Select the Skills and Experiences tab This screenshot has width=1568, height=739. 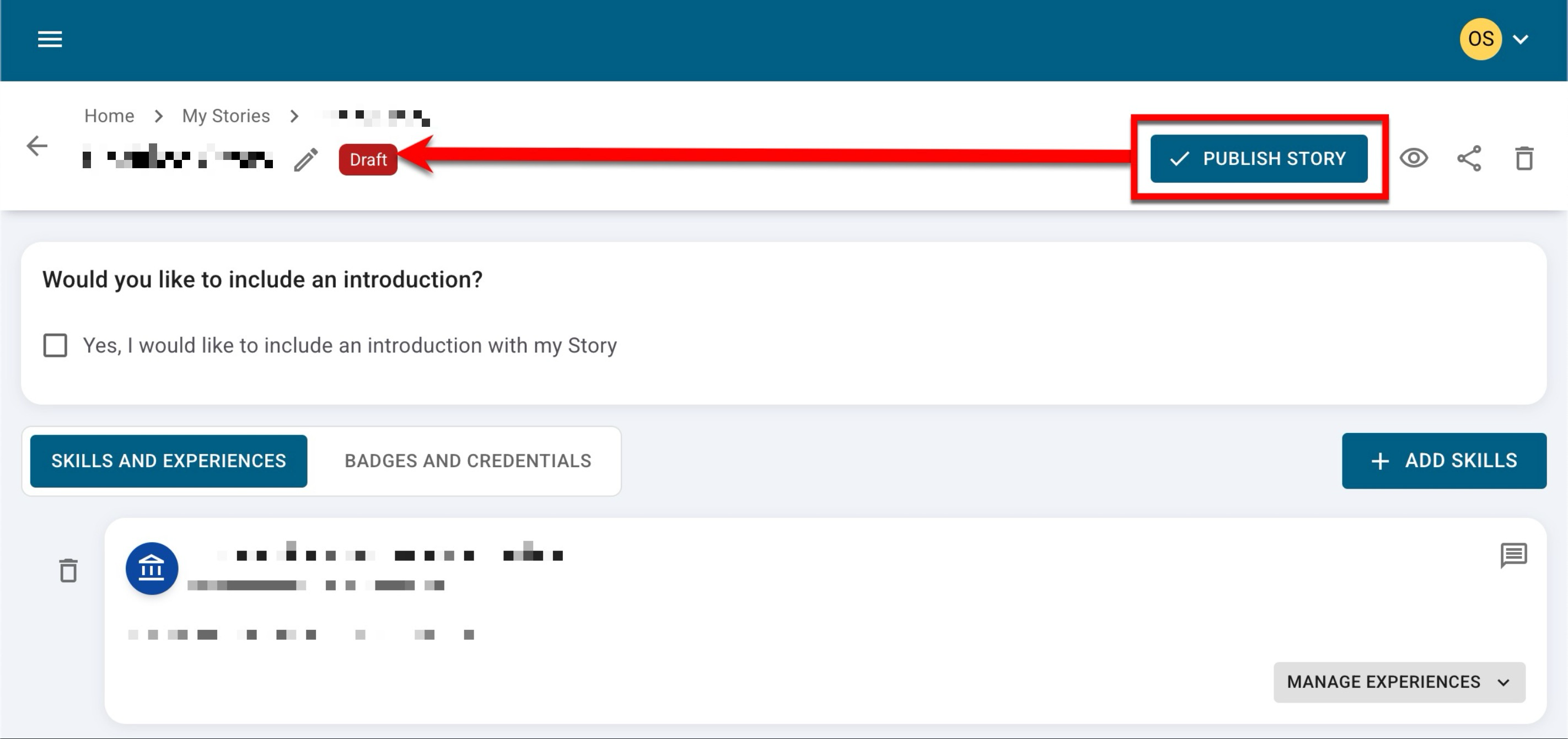[169, 461]
